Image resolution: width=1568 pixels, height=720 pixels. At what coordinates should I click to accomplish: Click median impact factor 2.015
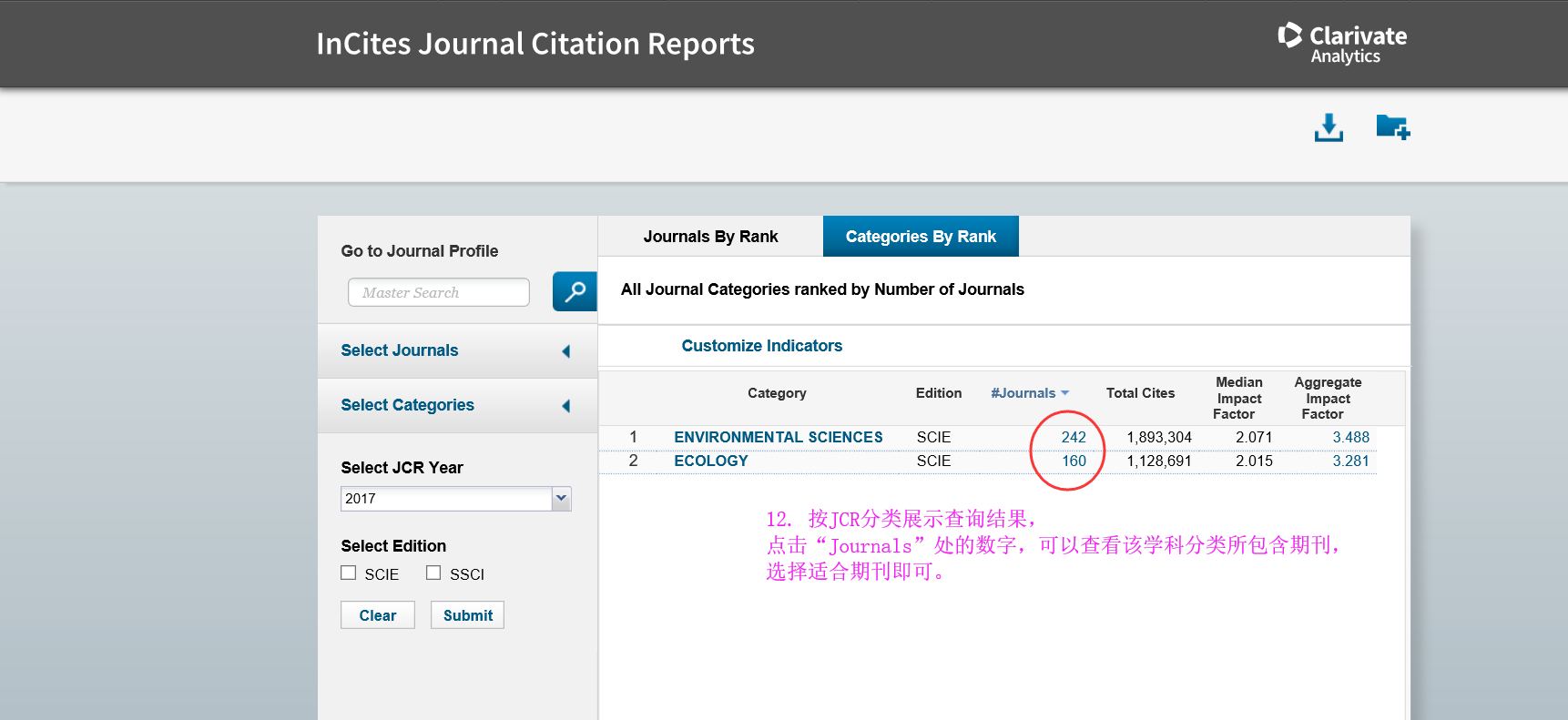pos(1254,461)
